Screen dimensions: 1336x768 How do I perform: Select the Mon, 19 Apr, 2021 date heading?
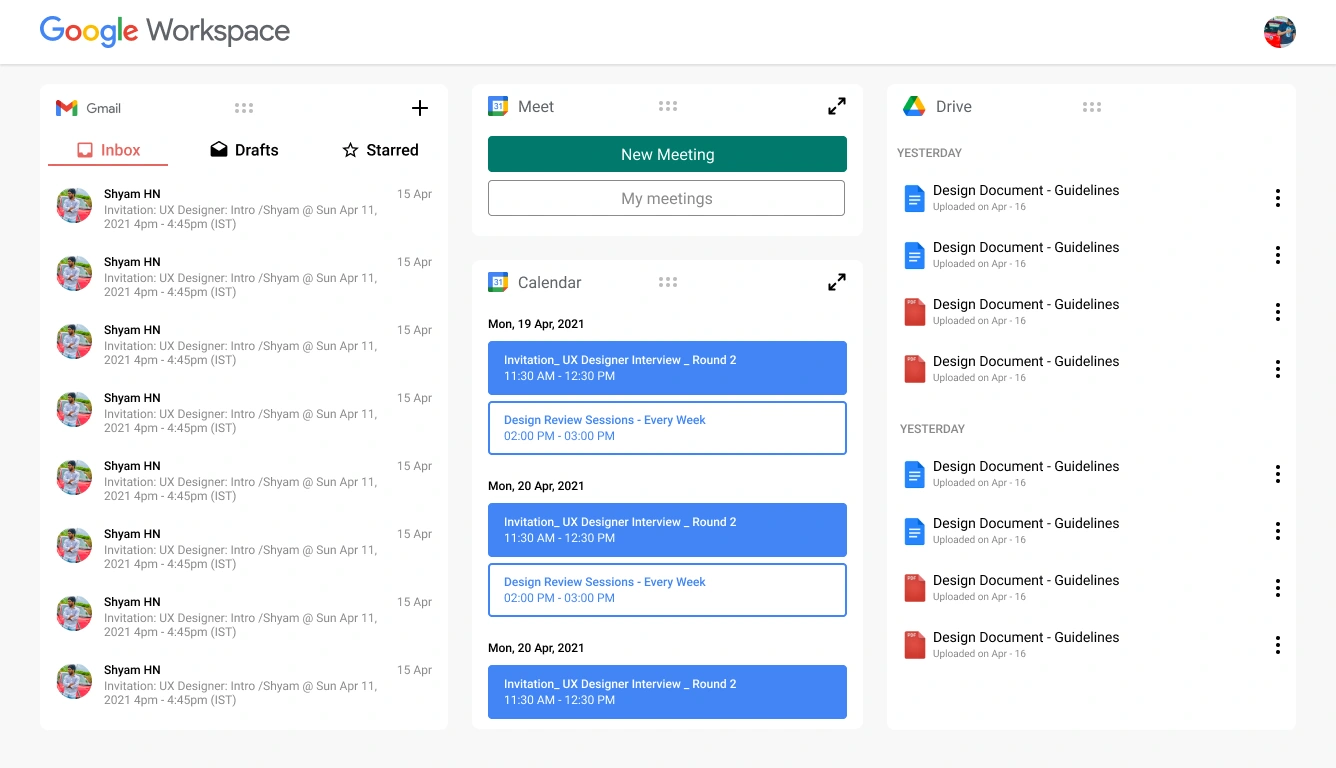point(536,324)
